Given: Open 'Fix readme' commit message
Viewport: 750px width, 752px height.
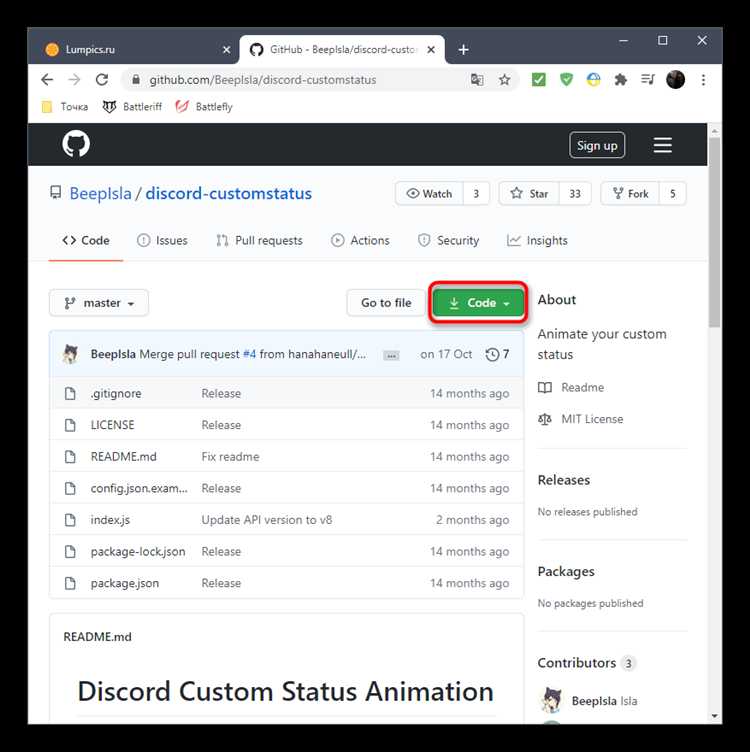Looking at the screenshot, I should pyautogui.click(x=230, y=457).
